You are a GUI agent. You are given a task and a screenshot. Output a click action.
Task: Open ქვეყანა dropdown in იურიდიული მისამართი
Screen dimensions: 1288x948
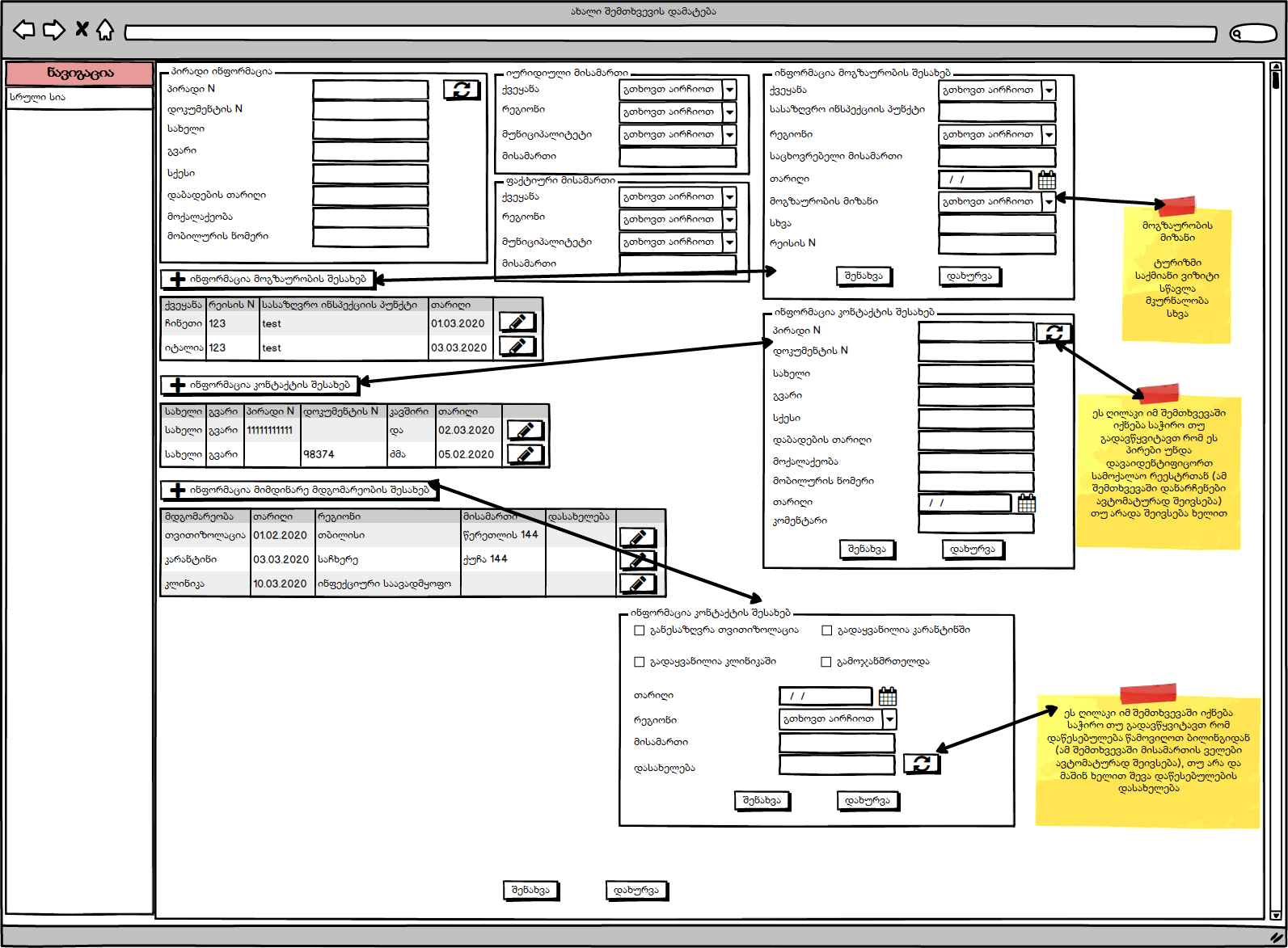pos(729,89)
